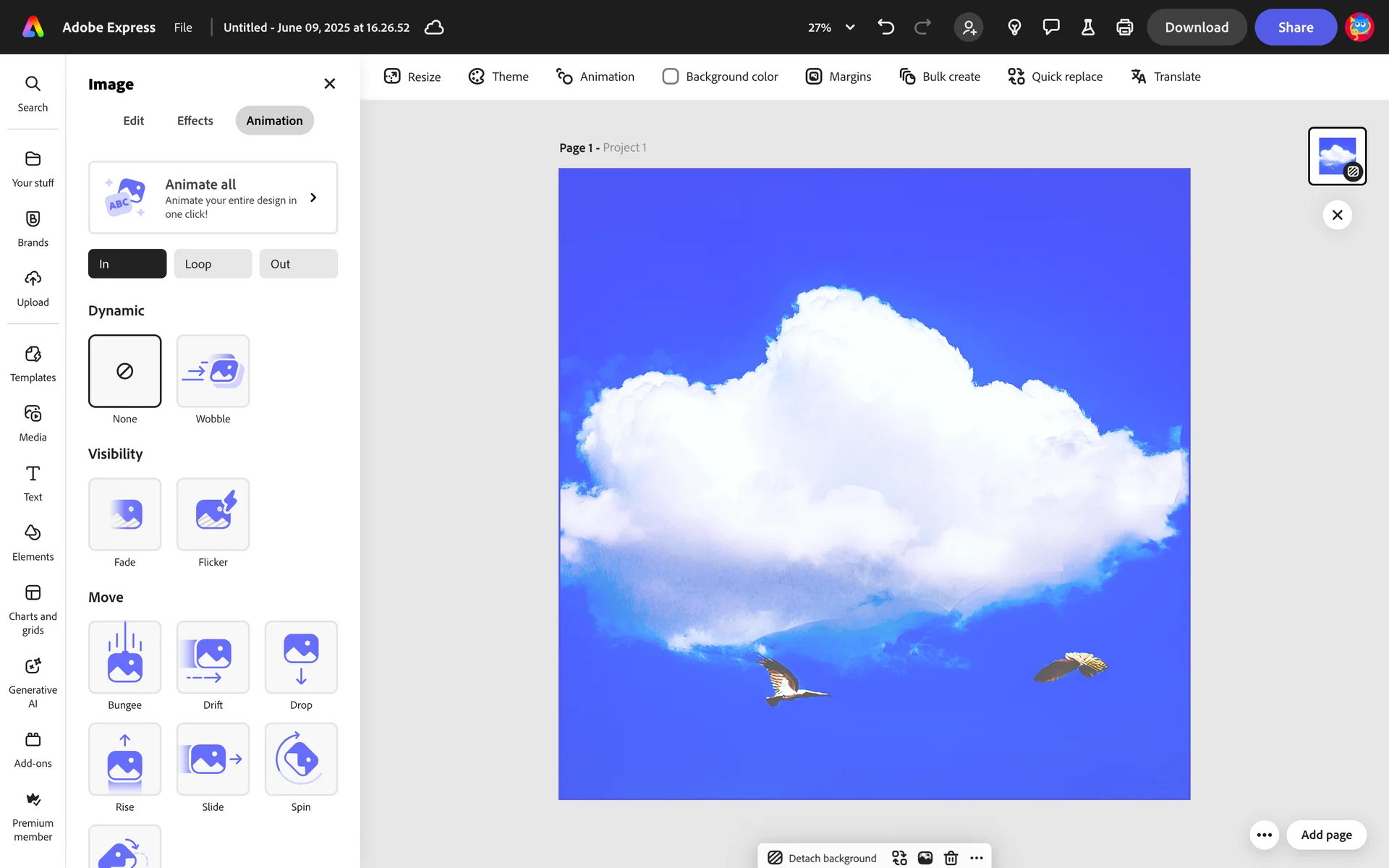The image size is (1389, 868).
Task: Choose the Bungee move animation
Action: pyautogui.click(x=124, y=658)
